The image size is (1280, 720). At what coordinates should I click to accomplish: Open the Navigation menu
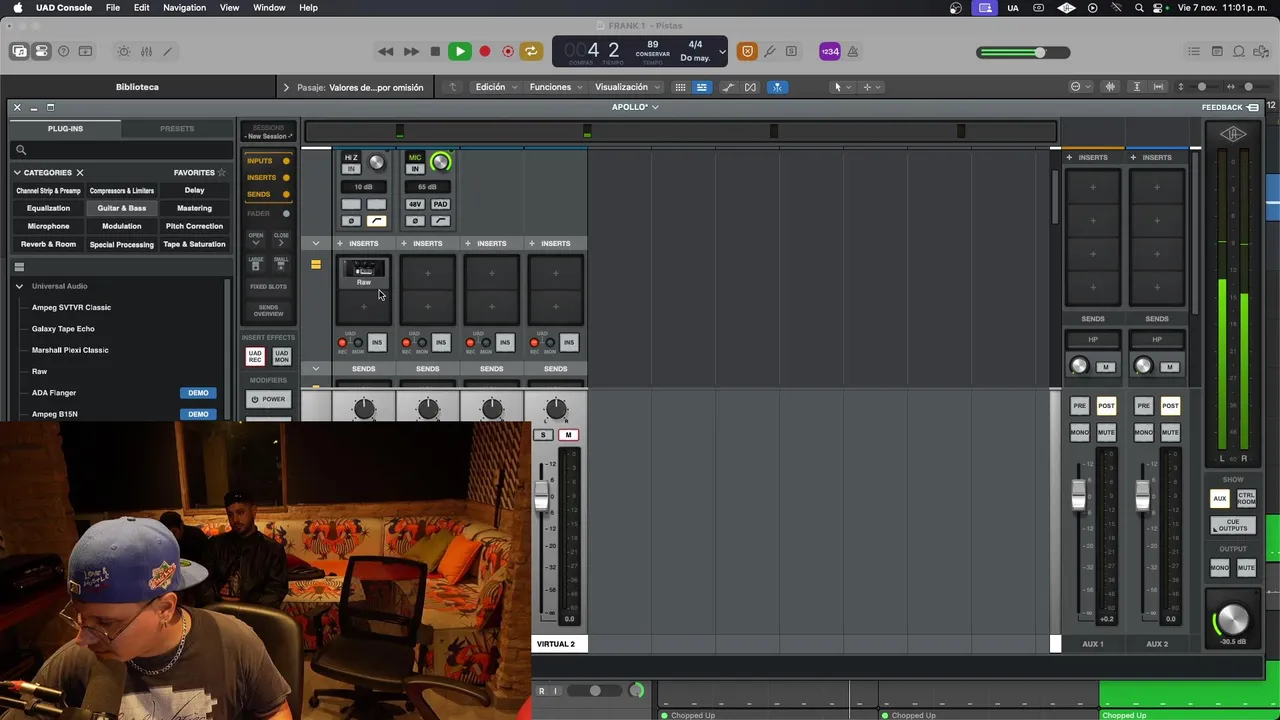tap(184, 8)
